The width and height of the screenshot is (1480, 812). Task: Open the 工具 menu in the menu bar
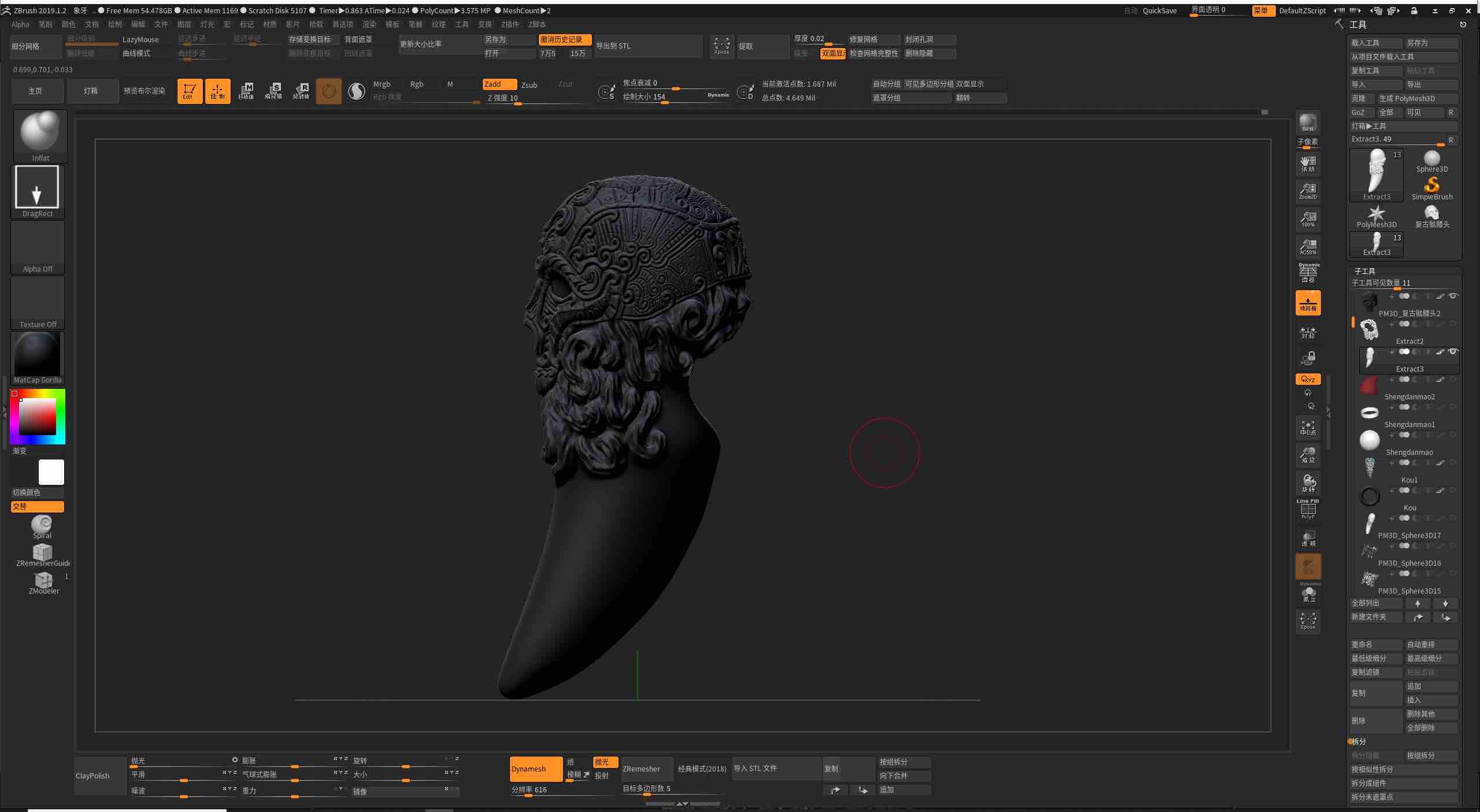pyautogui.click(x=461, y=24)
